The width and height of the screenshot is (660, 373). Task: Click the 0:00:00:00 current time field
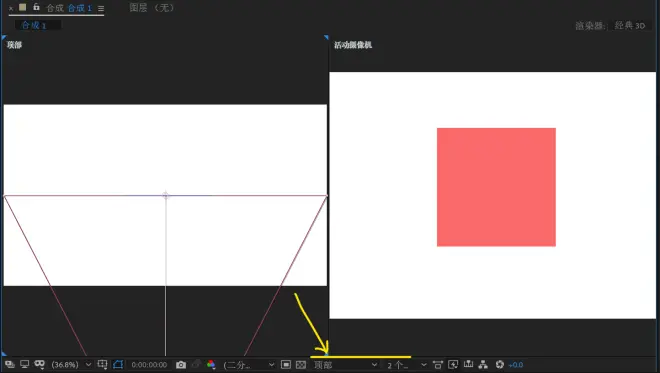coord(149,365)
